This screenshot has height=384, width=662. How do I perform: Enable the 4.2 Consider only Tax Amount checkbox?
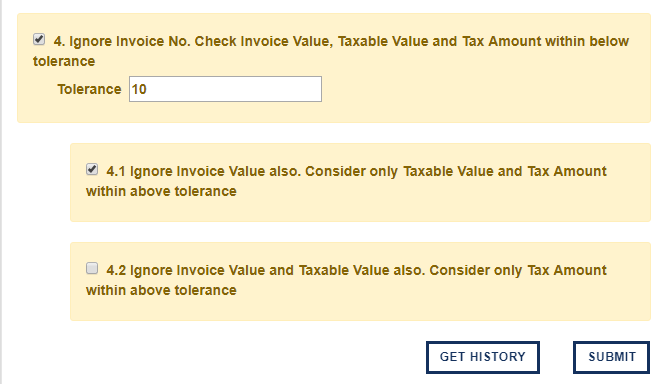tap(92, 268)
